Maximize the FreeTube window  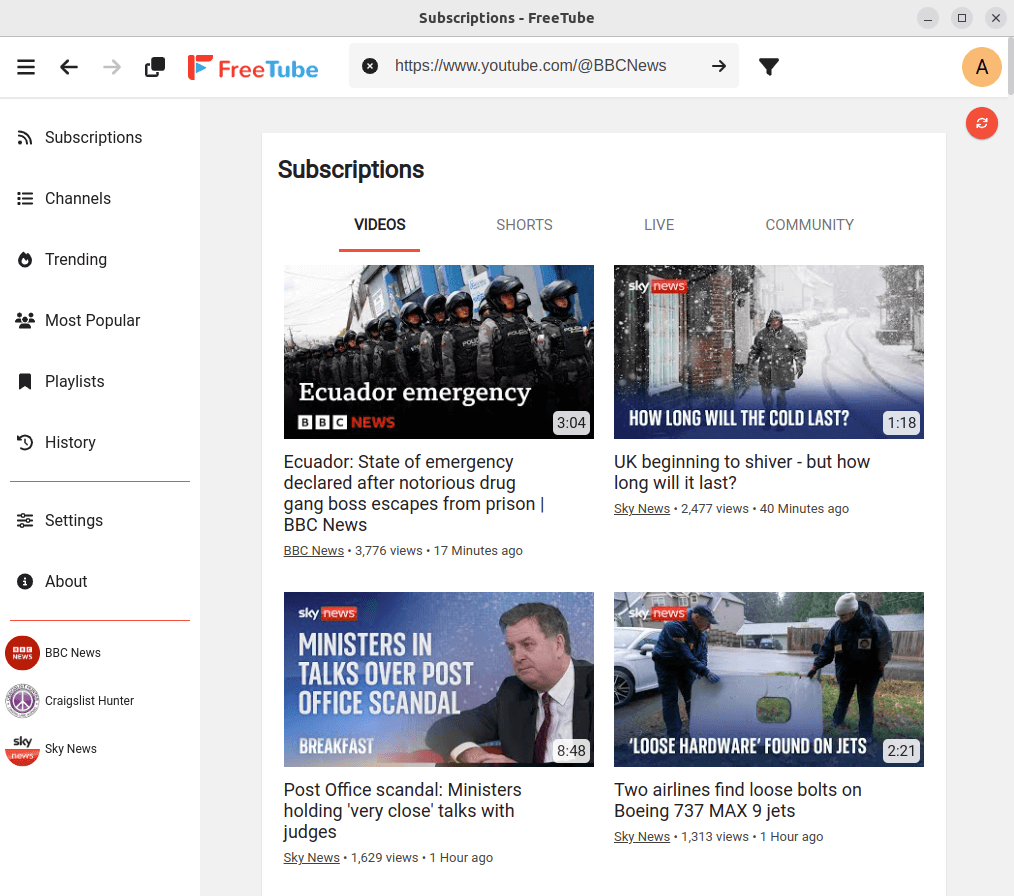[x=962, y=18]
